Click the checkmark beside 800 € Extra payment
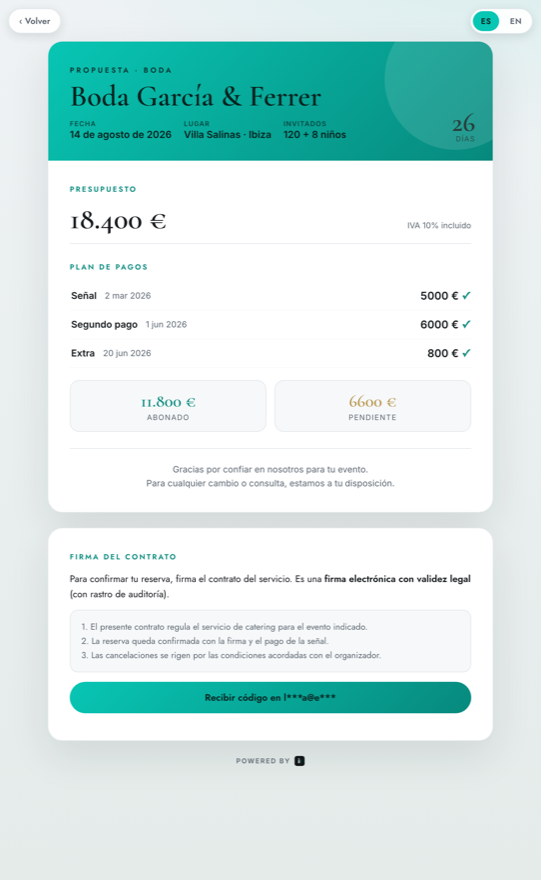This screenshot has height=880, width=541. point(466,353)
